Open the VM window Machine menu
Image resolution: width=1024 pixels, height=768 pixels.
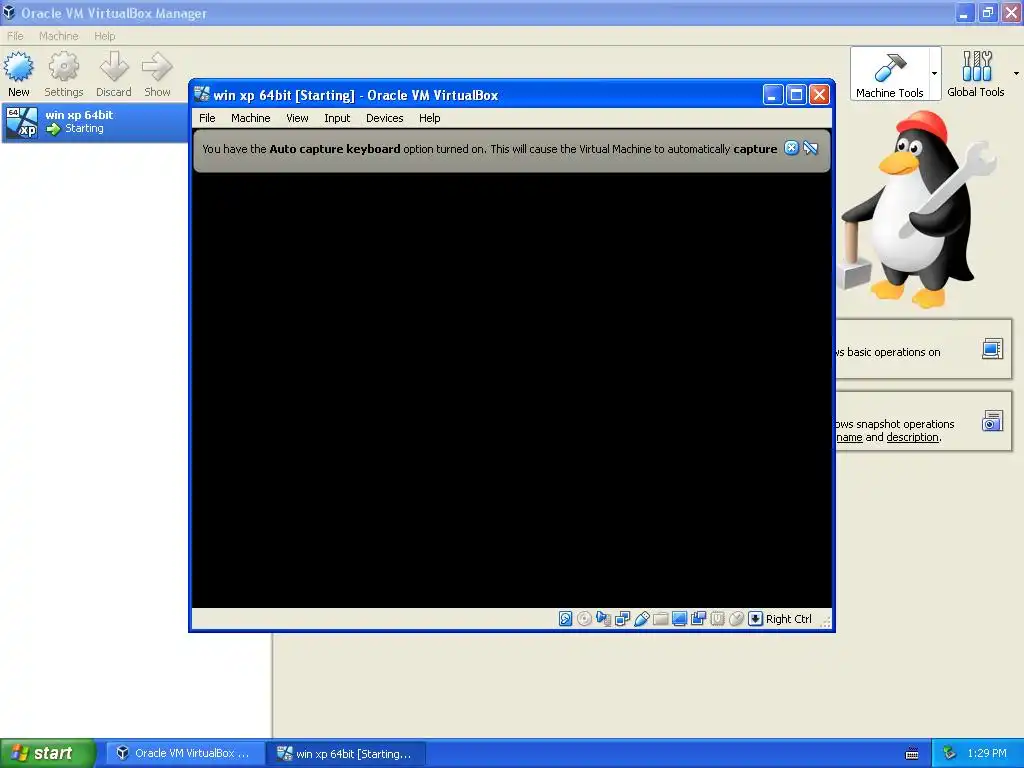click(x=250, y=118)
